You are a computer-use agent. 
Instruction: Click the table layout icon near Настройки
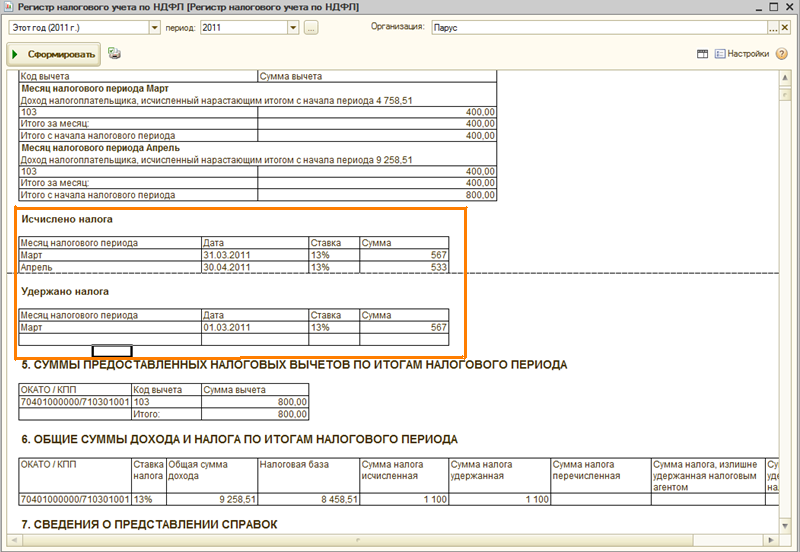click(x=703, y=54)
